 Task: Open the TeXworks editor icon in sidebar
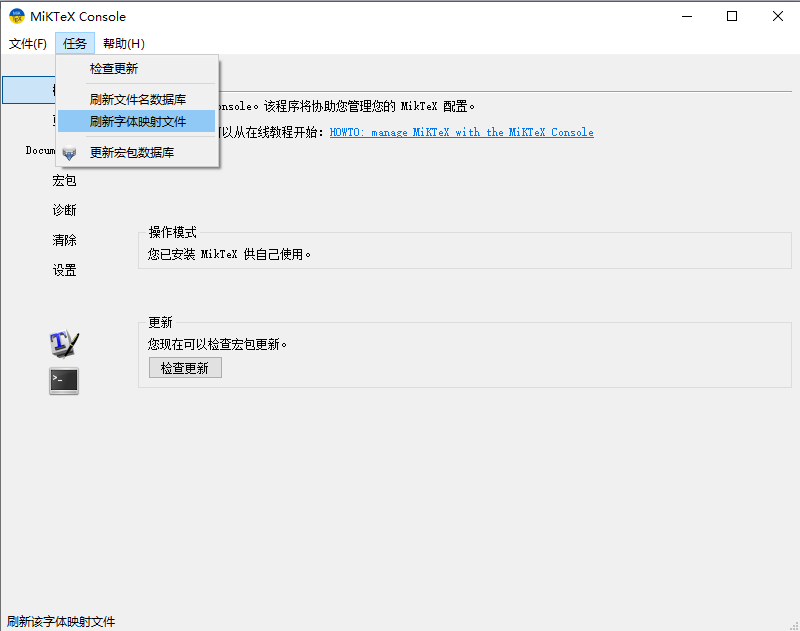[64, 343]
